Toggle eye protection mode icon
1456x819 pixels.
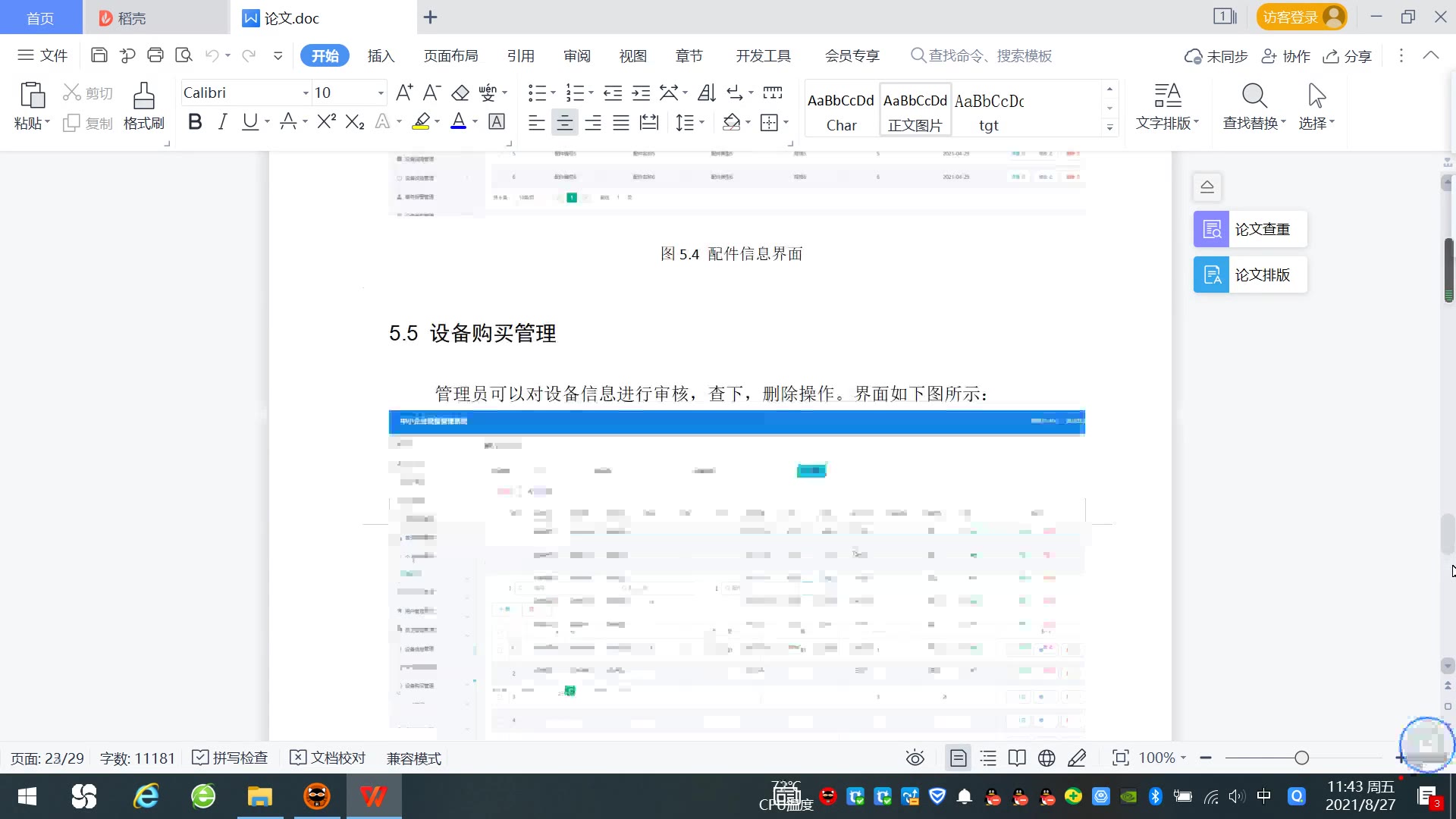[x=915, y=758]
